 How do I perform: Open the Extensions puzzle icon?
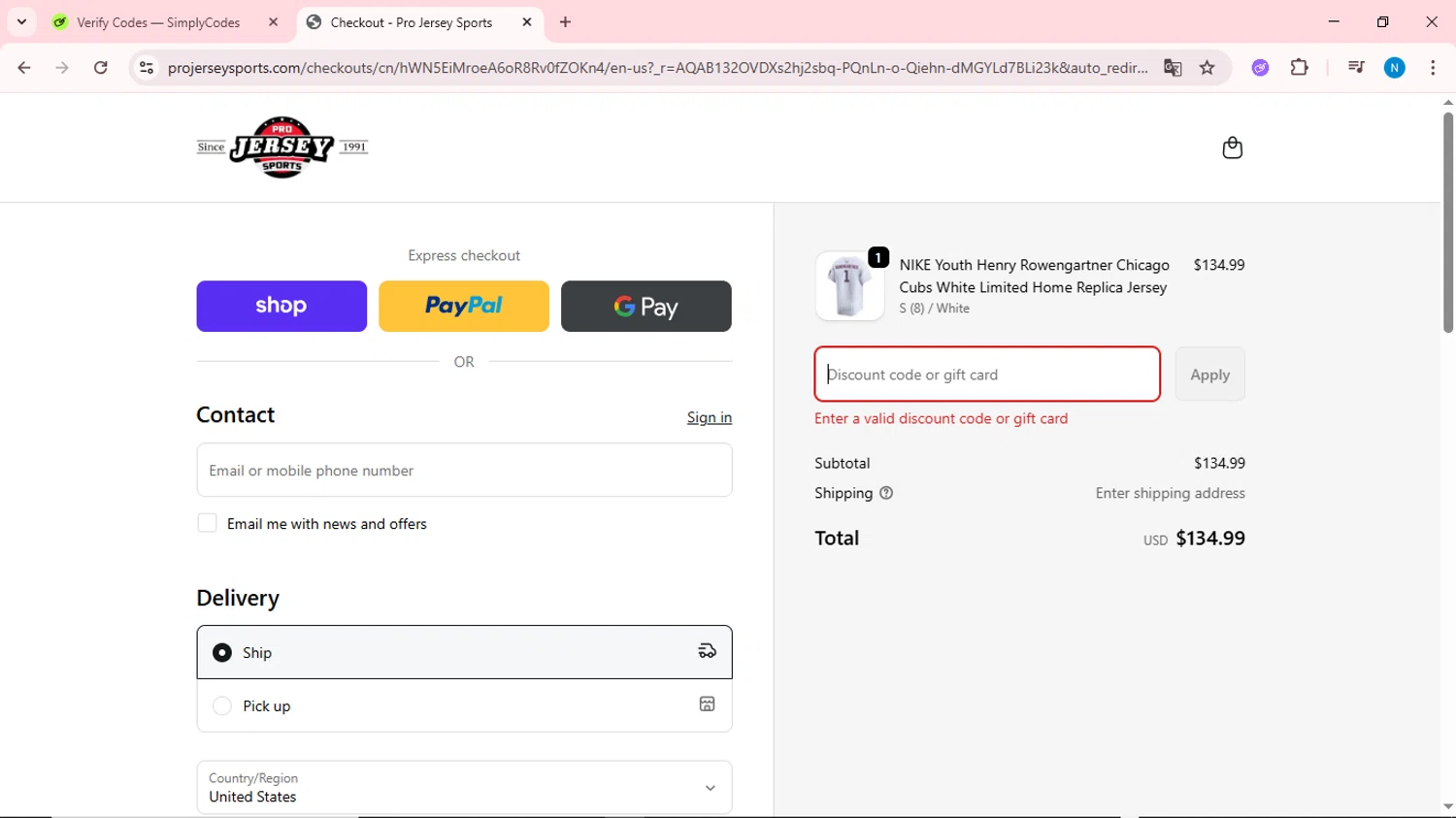tap(1299, 68)
